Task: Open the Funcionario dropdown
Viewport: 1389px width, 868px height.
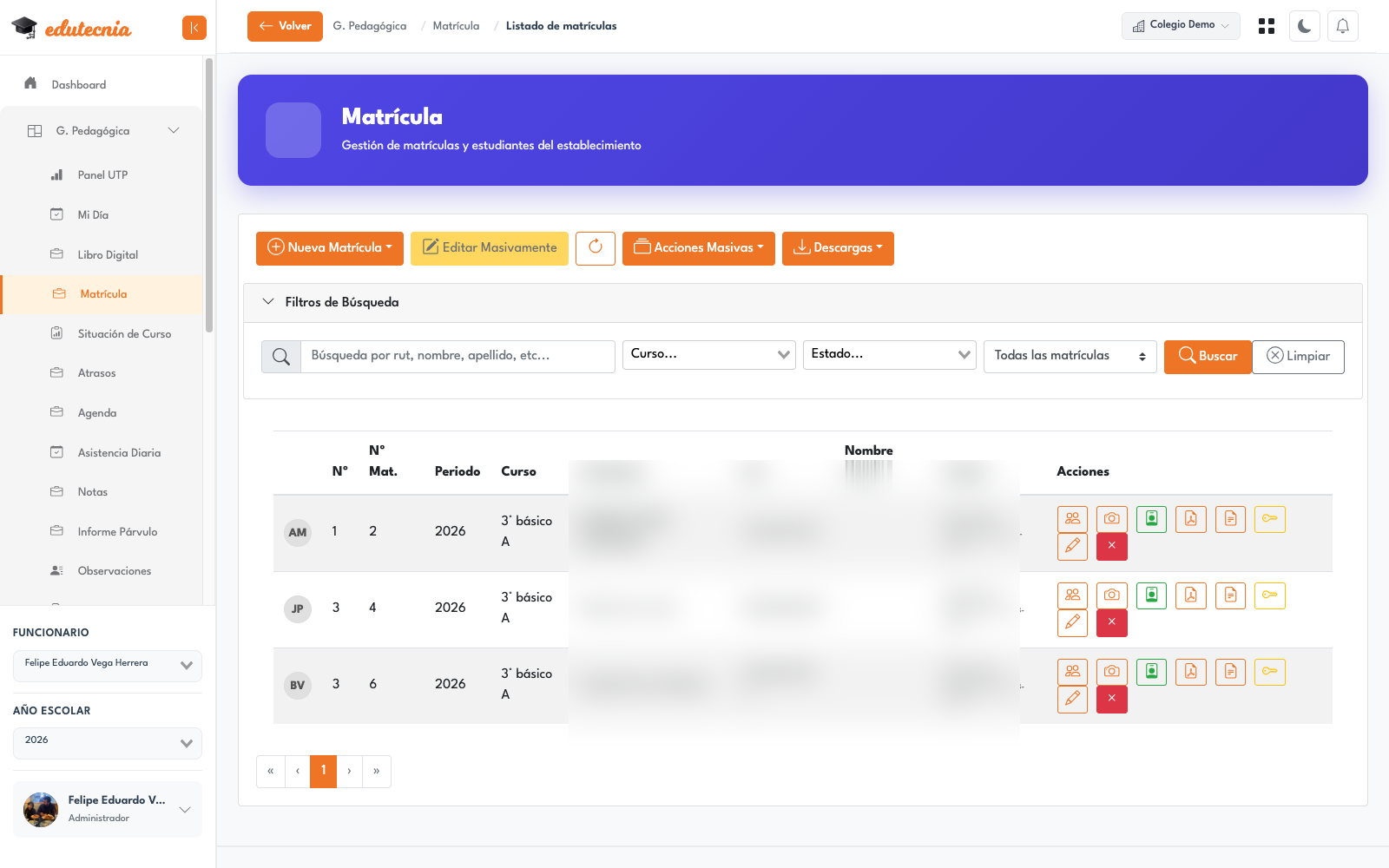Action: 108,666
